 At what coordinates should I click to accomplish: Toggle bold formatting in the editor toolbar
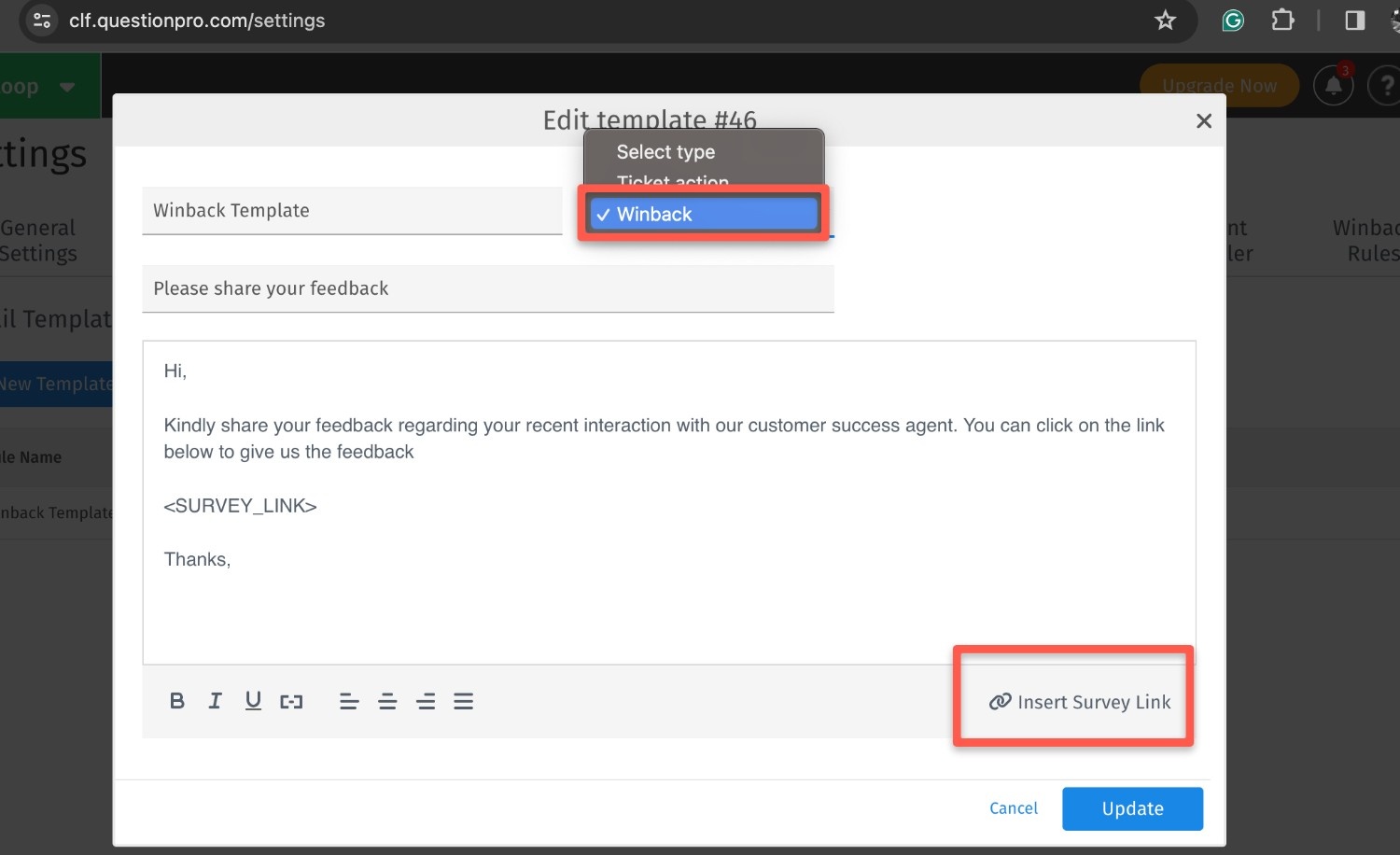[177, 701]
